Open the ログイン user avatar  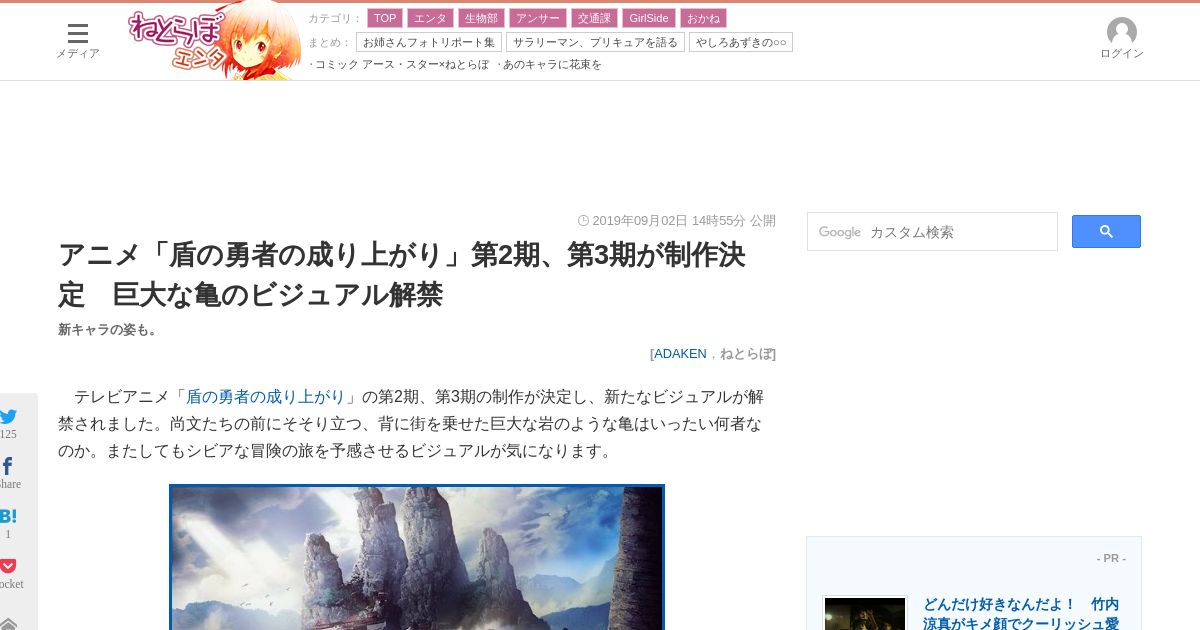1121,38
